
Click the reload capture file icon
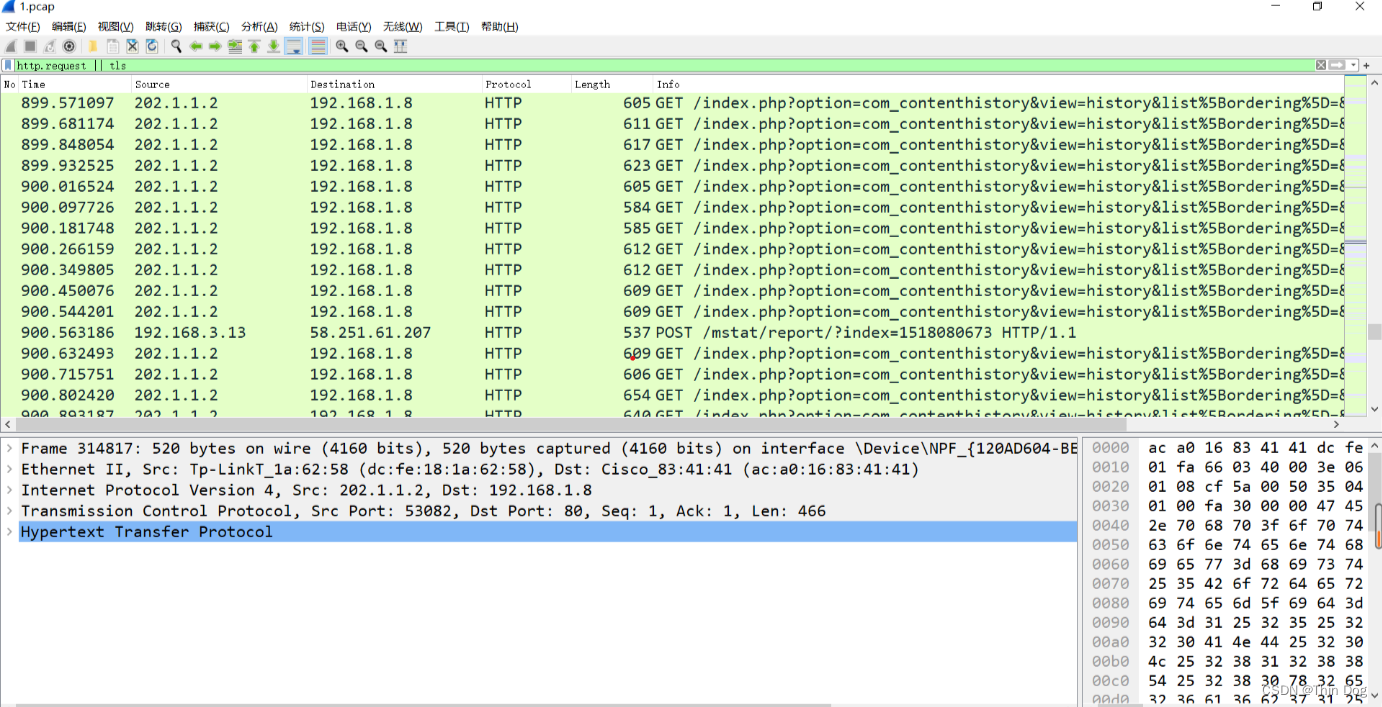[x=152, y=46]
